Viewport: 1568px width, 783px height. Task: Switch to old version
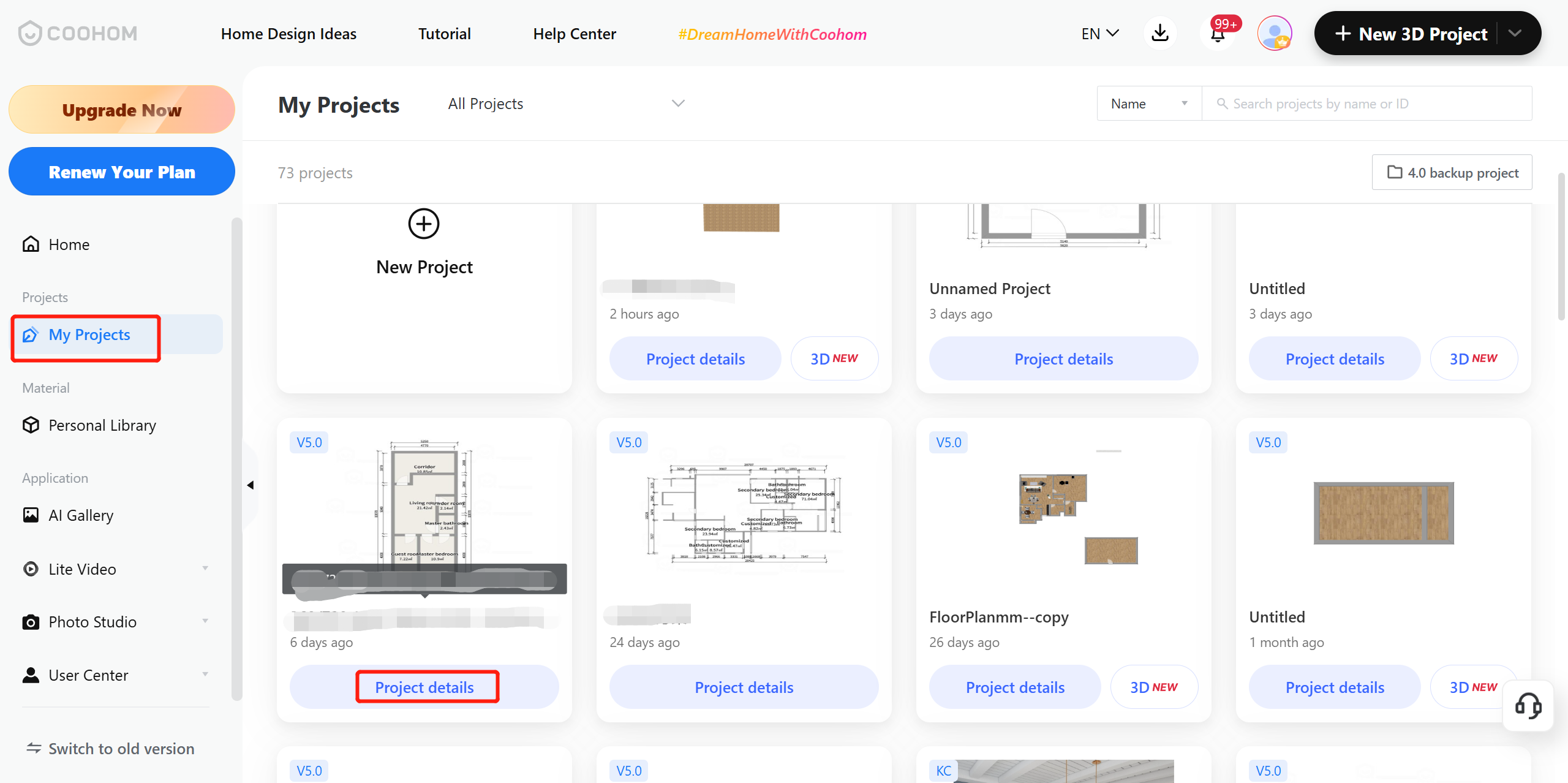110,749
